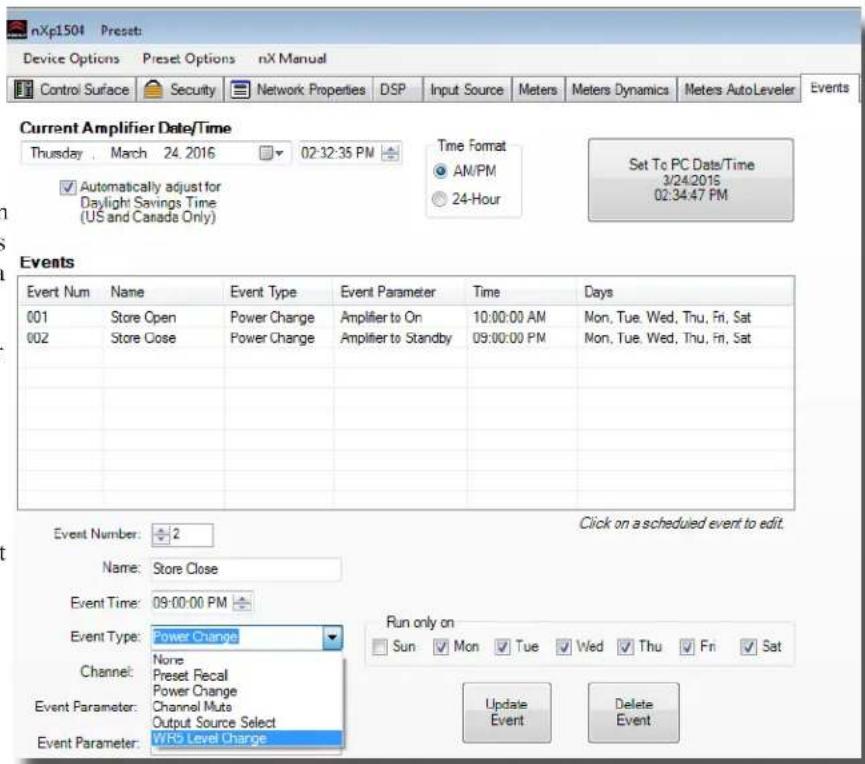The width and height of the screenshot is (865, 764).
Task: Click the Name field containing Store Close
Action: click(246, 569)
